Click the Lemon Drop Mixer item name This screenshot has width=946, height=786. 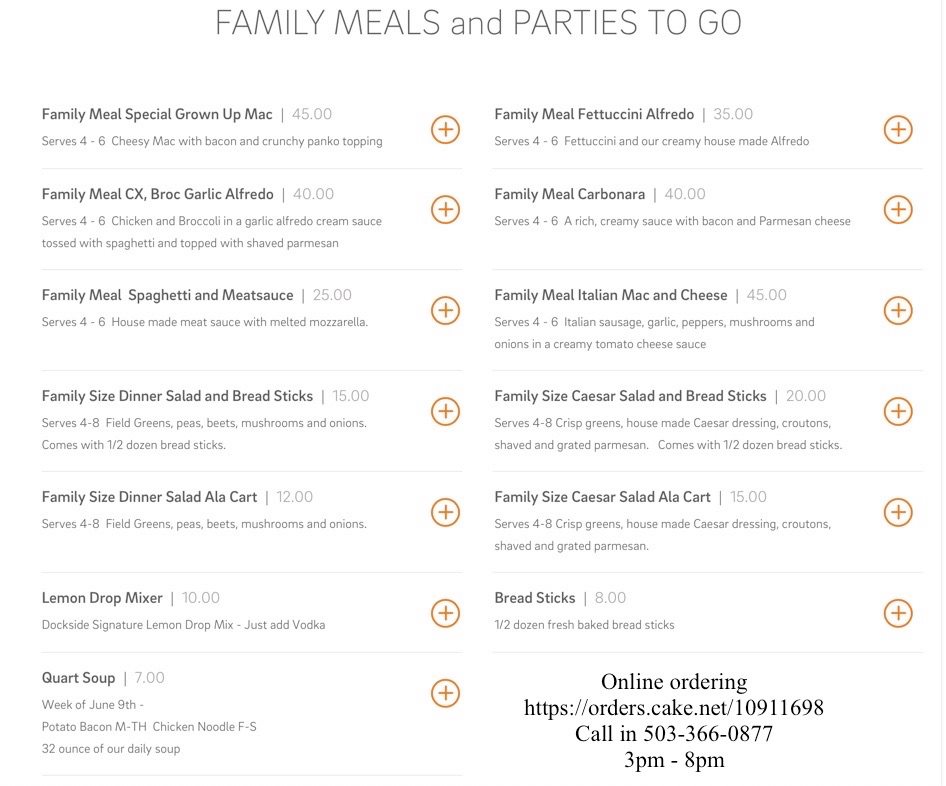102,598
